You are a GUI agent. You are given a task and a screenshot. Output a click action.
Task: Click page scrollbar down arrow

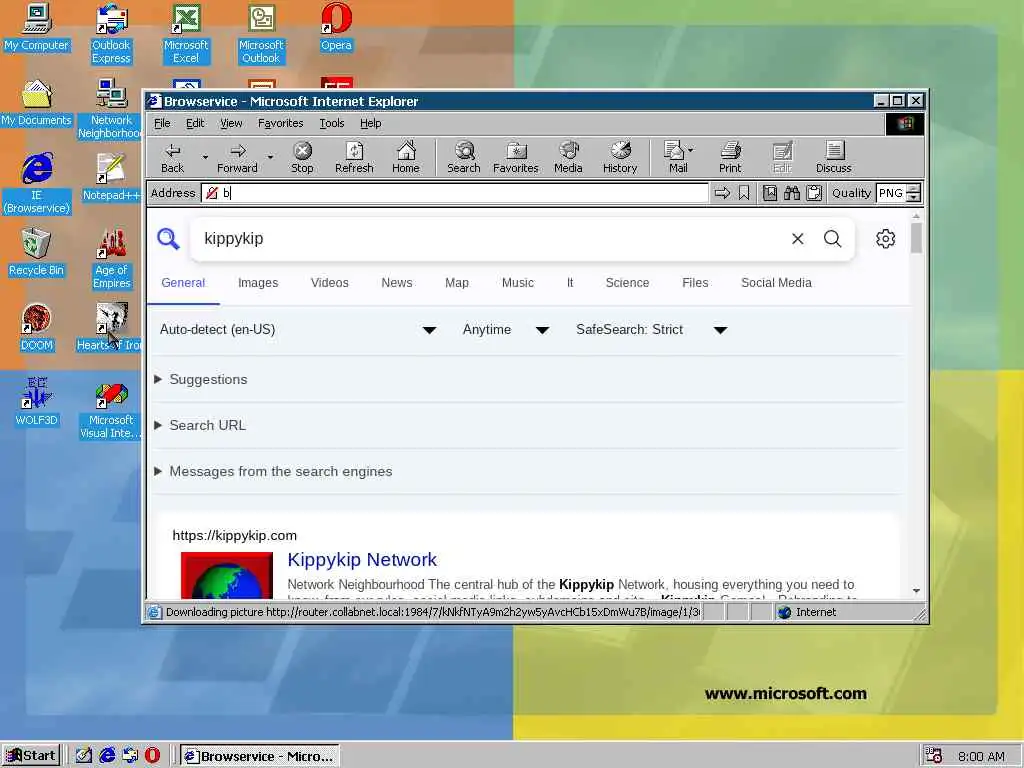point(916,590)
